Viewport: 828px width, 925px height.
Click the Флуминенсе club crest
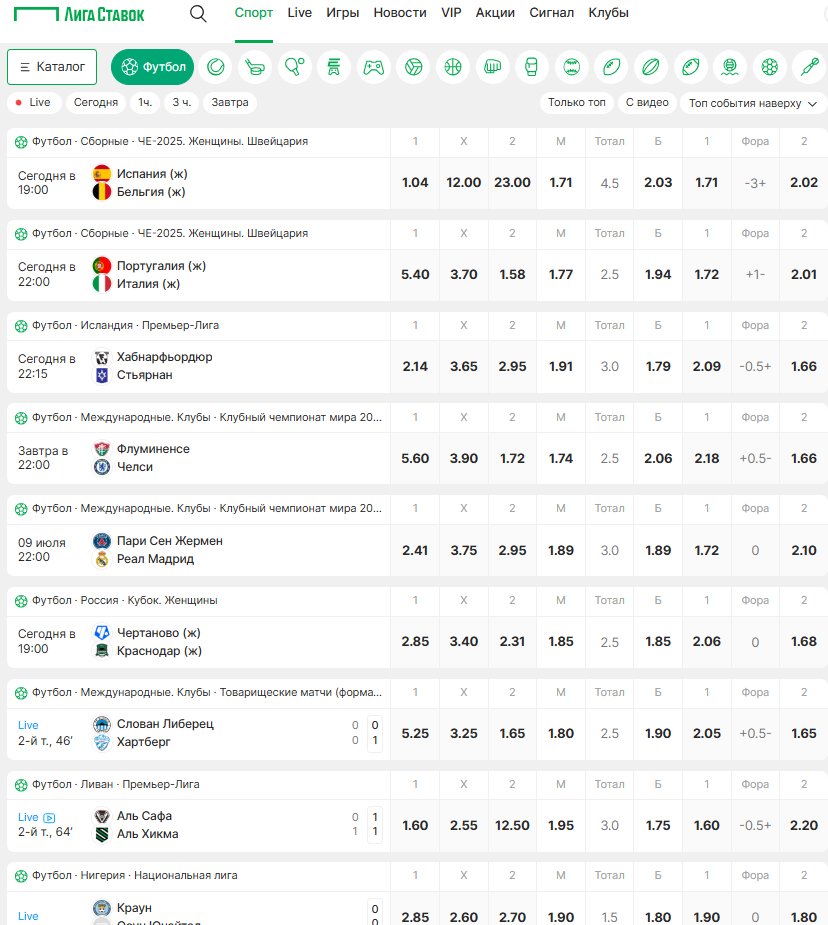[x=102, y=449]
